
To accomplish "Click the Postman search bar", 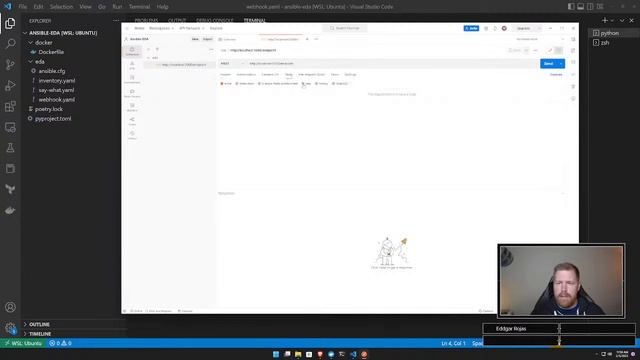I will coord(345,28).
